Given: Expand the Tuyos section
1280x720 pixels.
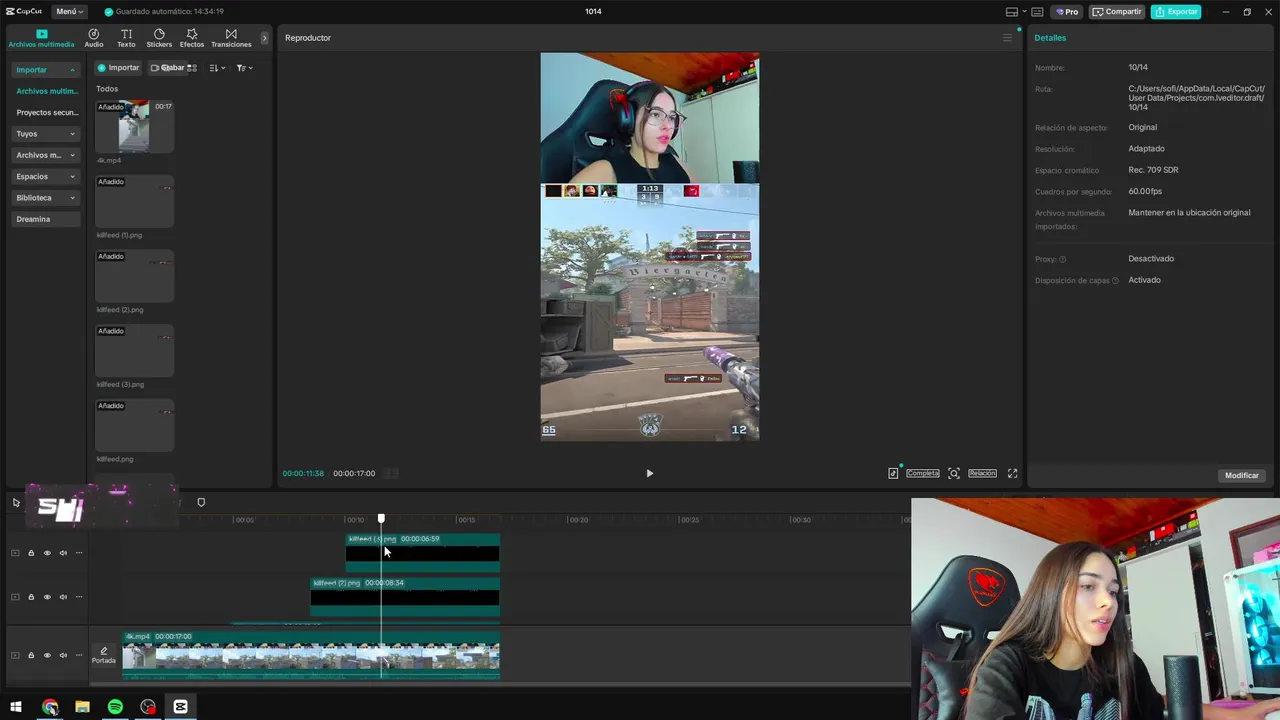Looking at the screenshot, I should pyautogui.click(x=46, y=134).
